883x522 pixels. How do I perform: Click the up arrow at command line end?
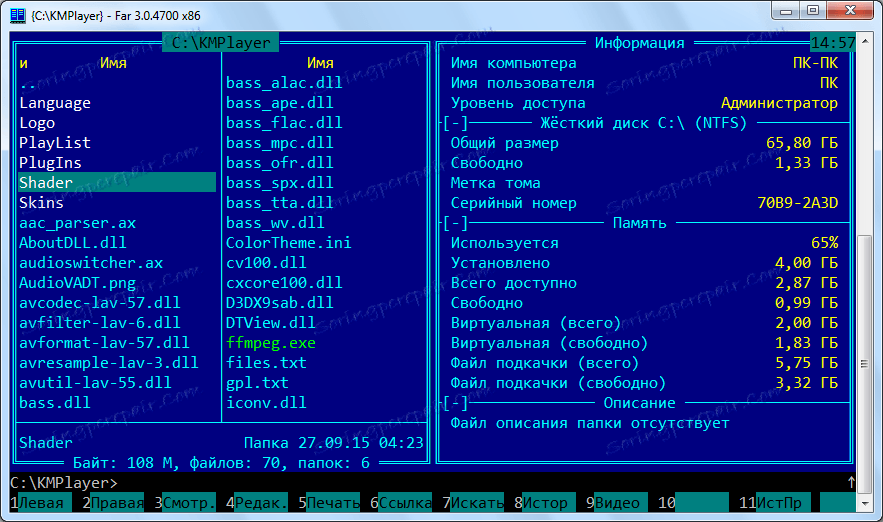(851, 483)
